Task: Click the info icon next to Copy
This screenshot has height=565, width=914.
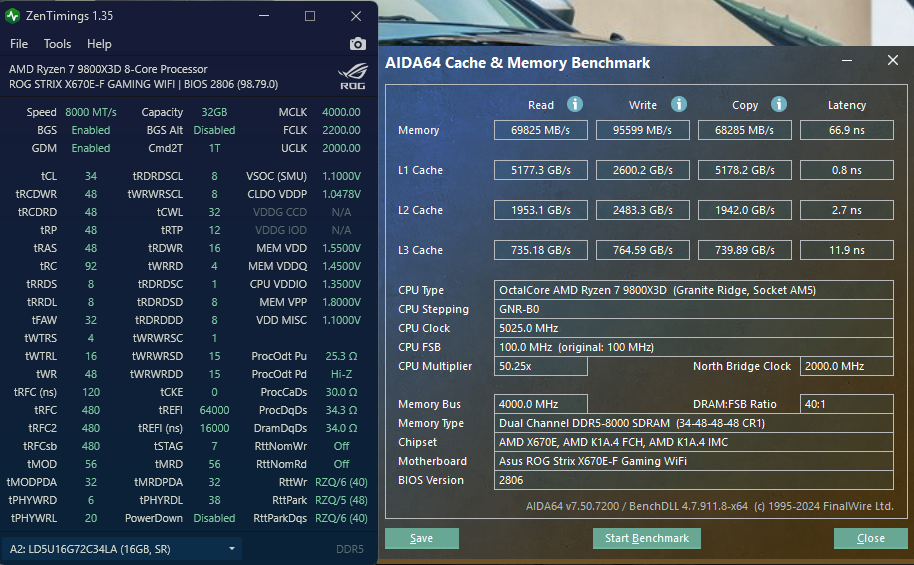Action: pyautogui.click(x=779, y=104)
